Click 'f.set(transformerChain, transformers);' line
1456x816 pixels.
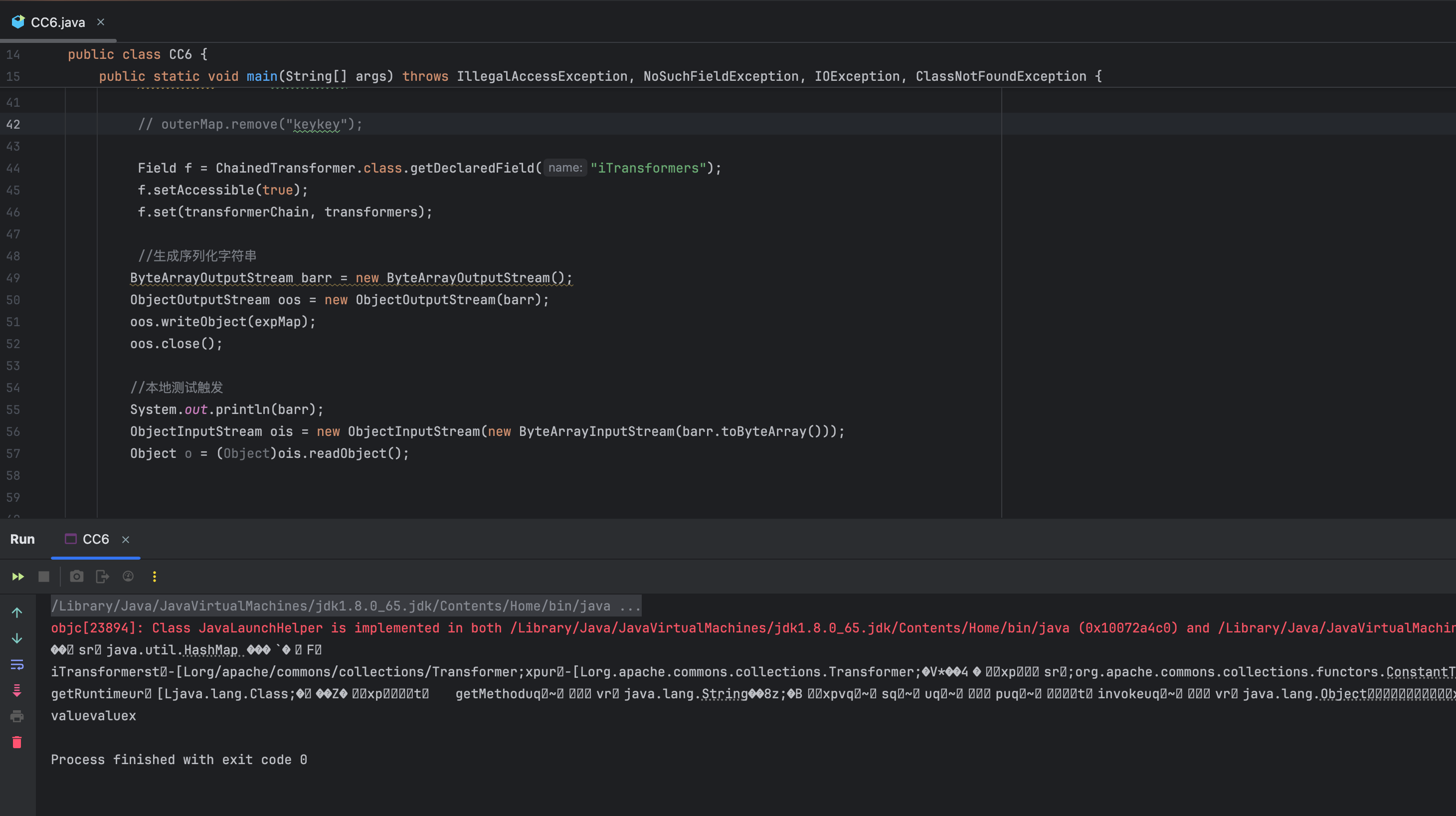click(x=285, y=212)
